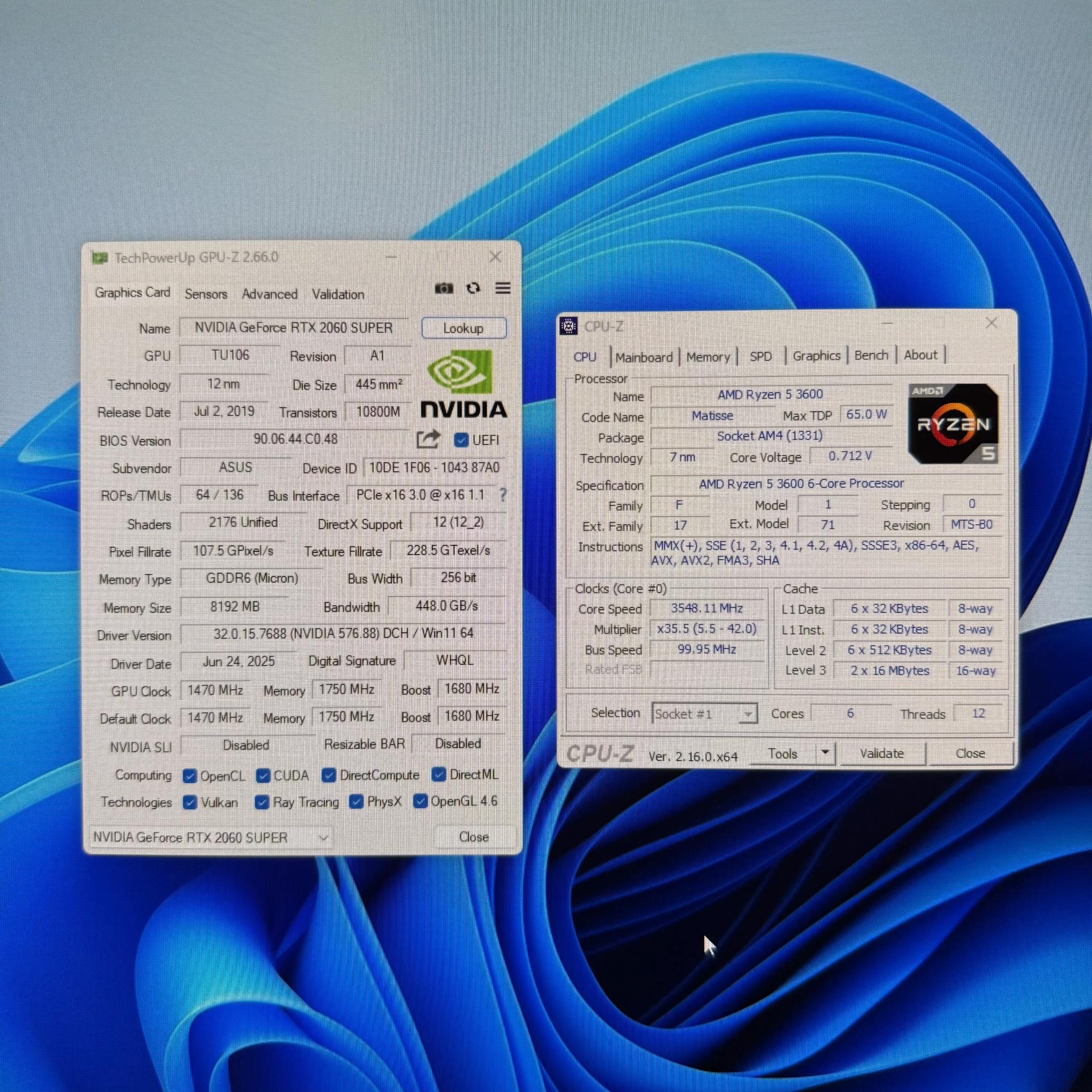The image size is (1092, 1092).
Task: Toggle the PhysX checkbox
Action: click(x=356, y=801)
